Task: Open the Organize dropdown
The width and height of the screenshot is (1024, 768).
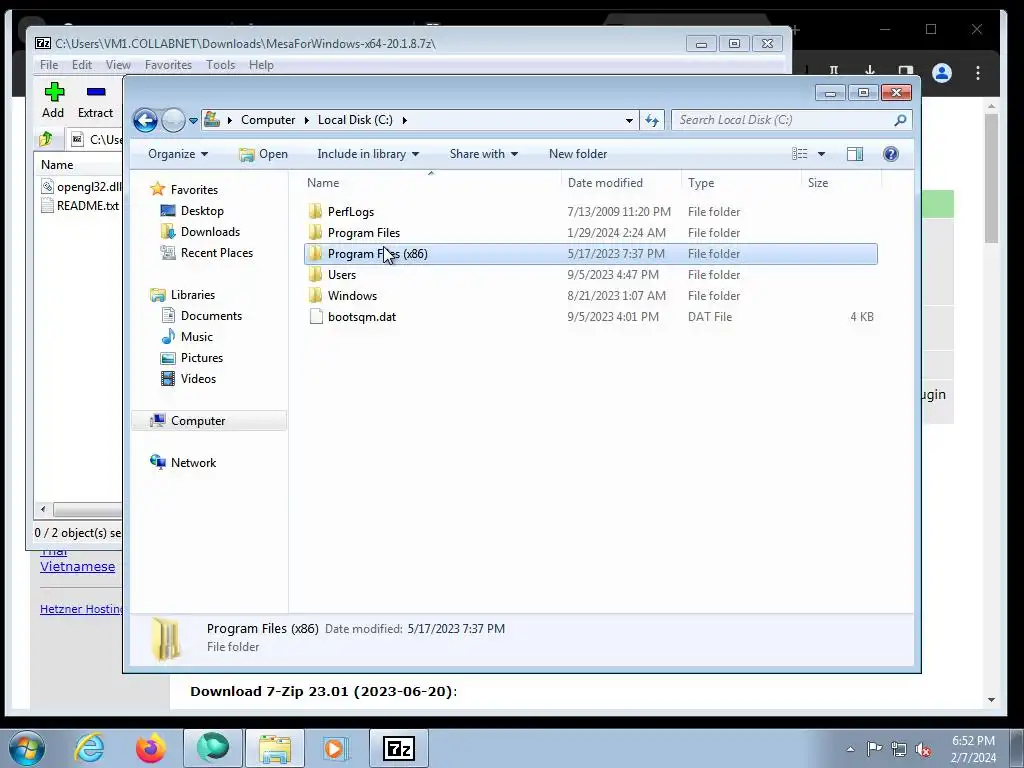Action: click(x=178, y=154)
